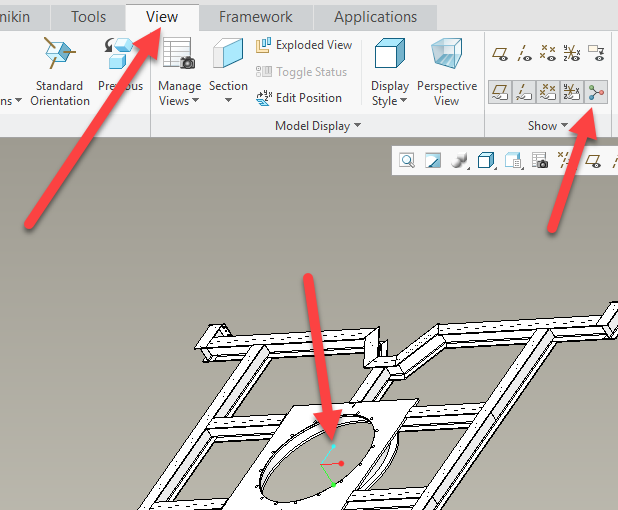Viewport: 618px width, 510px height.
Task: Enable Perspective View
Action: pos(447,73)
